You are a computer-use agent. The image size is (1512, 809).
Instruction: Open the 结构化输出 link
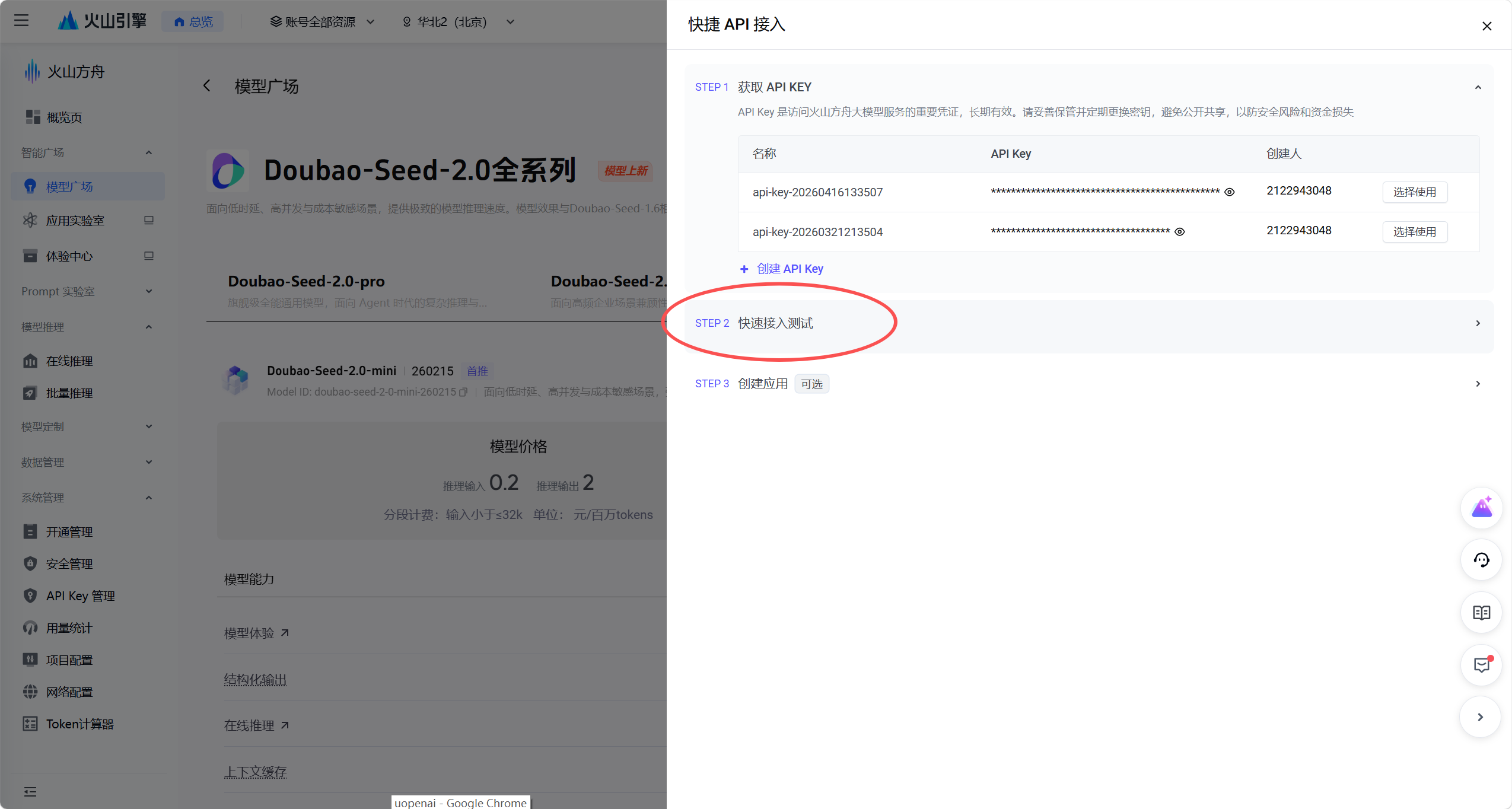255,679
